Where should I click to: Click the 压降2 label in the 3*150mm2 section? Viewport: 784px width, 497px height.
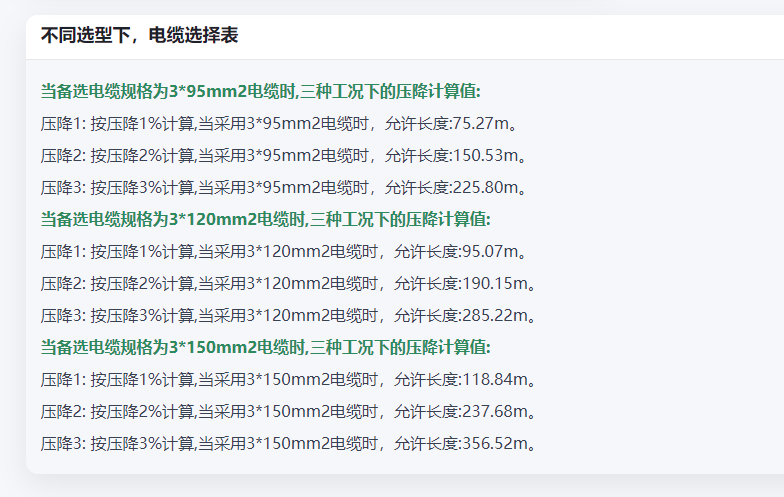[x=62, y=412]
